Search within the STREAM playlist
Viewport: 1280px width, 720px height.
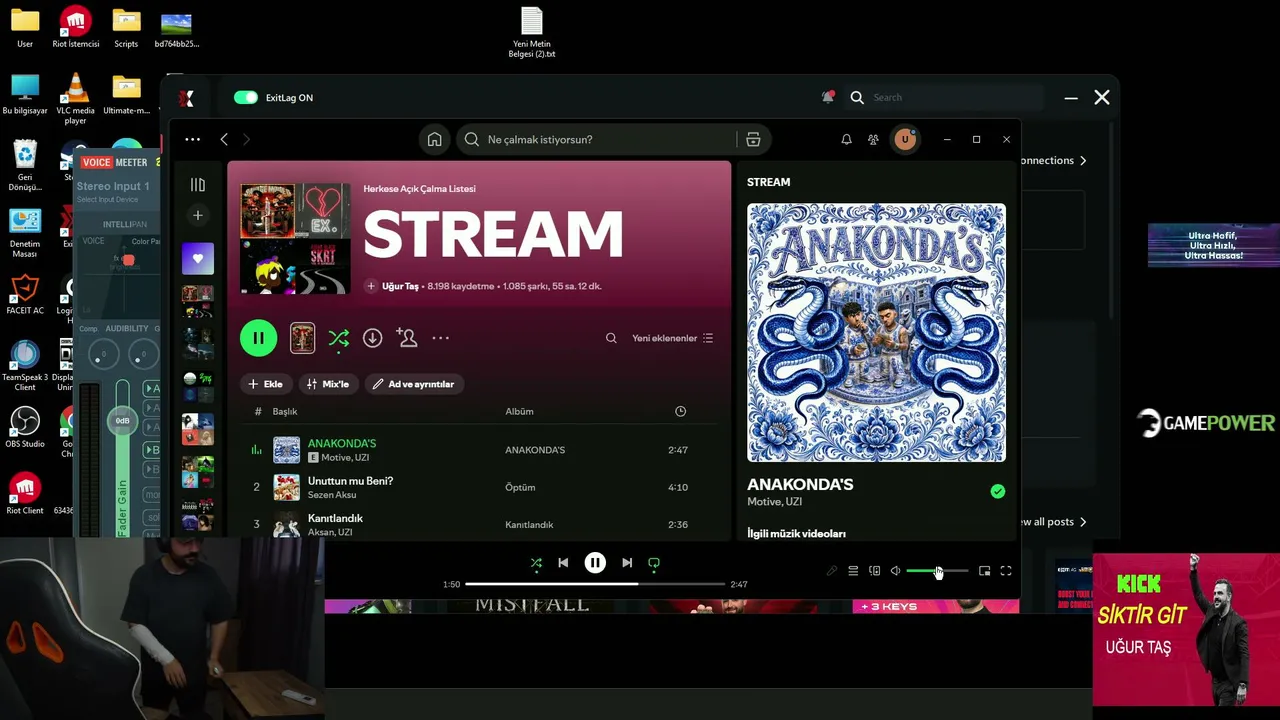click(611, 338)
